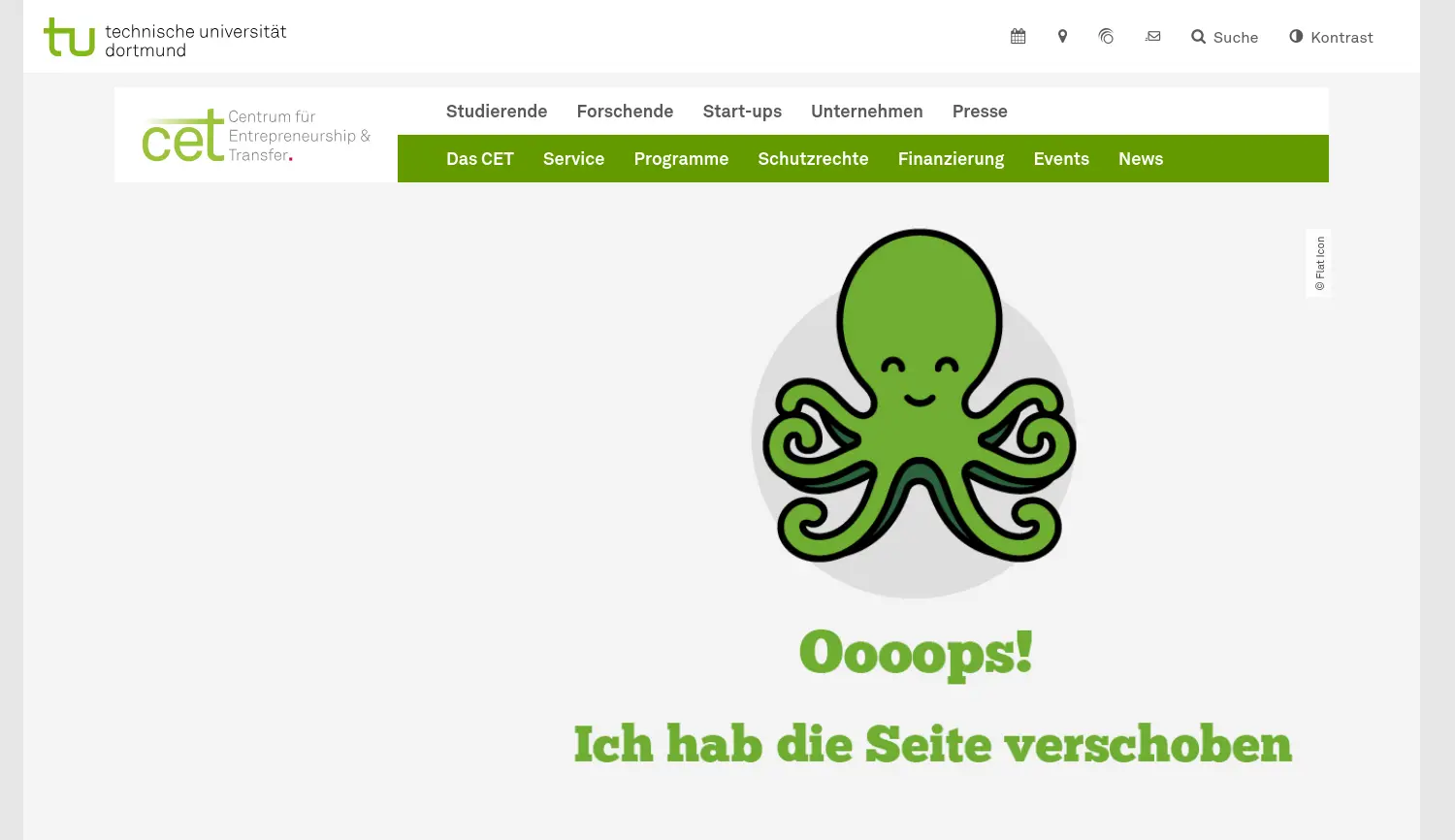Open webmail via the envelope icon
1455x840 pixels.
1152,36
